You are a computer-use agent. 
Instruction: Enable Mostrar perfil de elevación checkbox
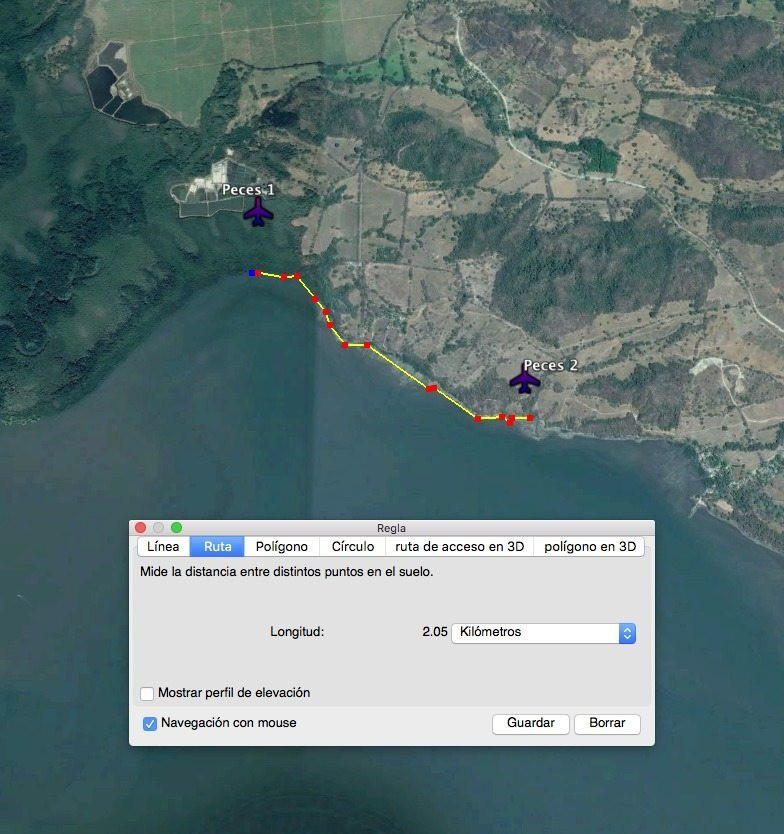coord(148,693)
